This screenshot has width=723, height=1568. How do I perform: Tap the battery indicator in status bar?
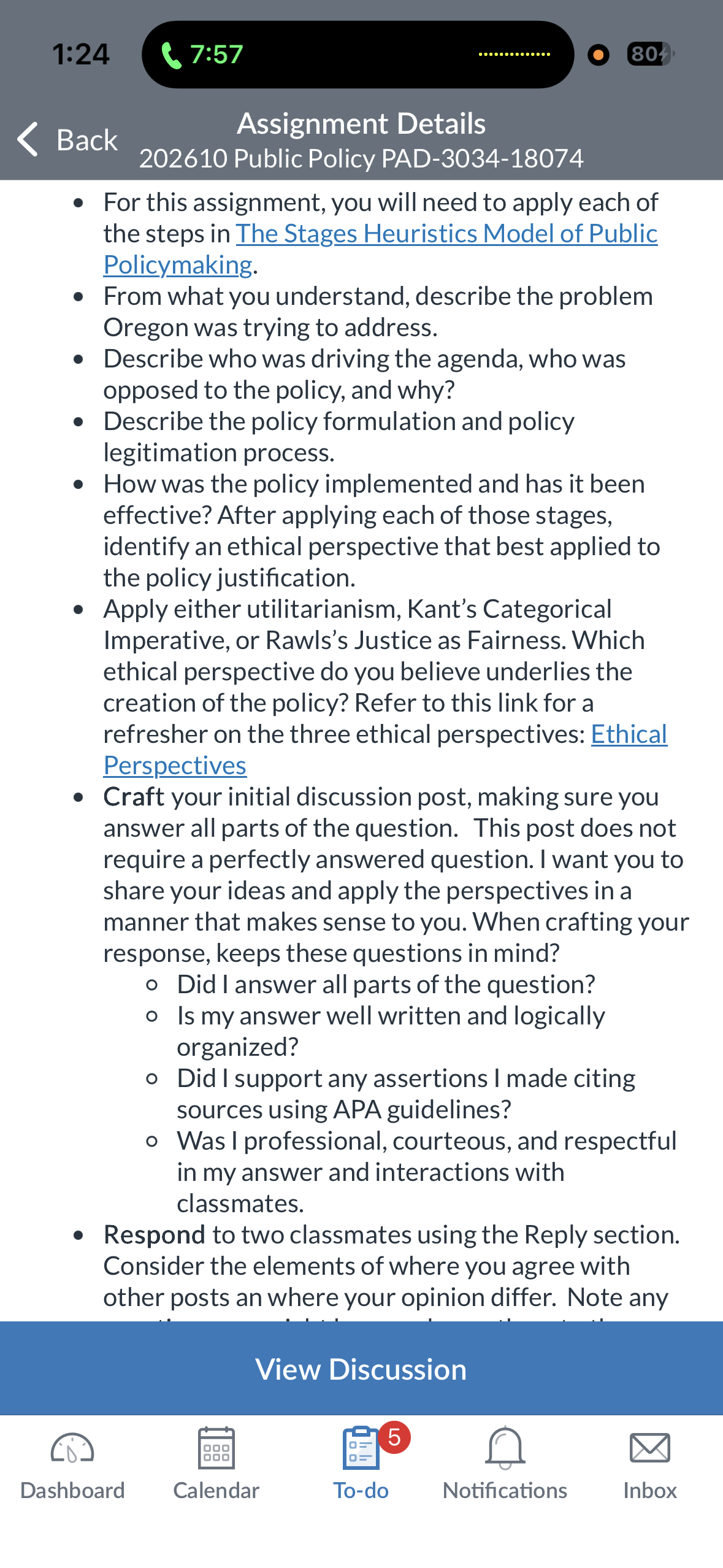pos(650,54)
